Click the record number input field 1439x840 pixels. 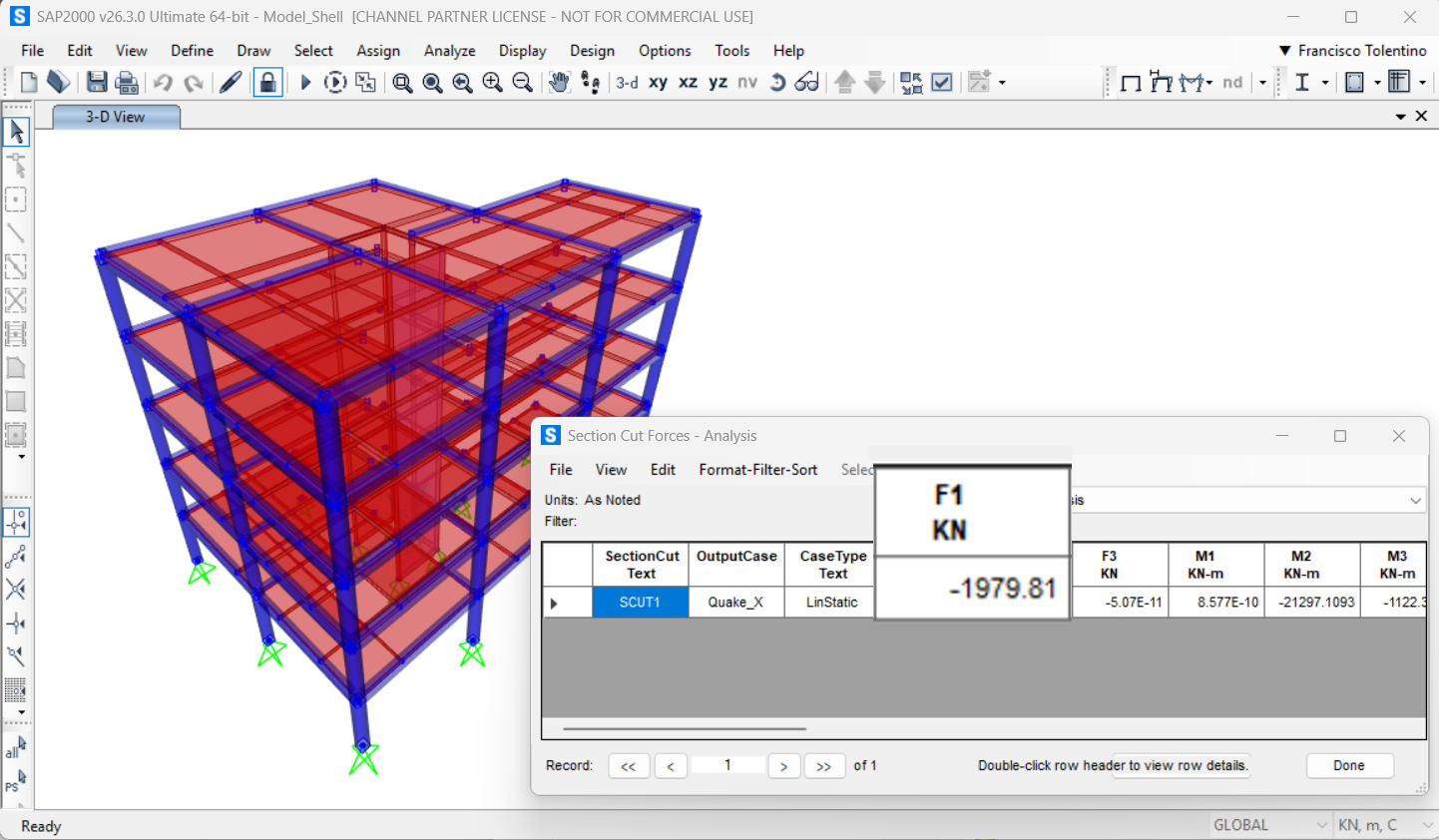click(728, 765)
